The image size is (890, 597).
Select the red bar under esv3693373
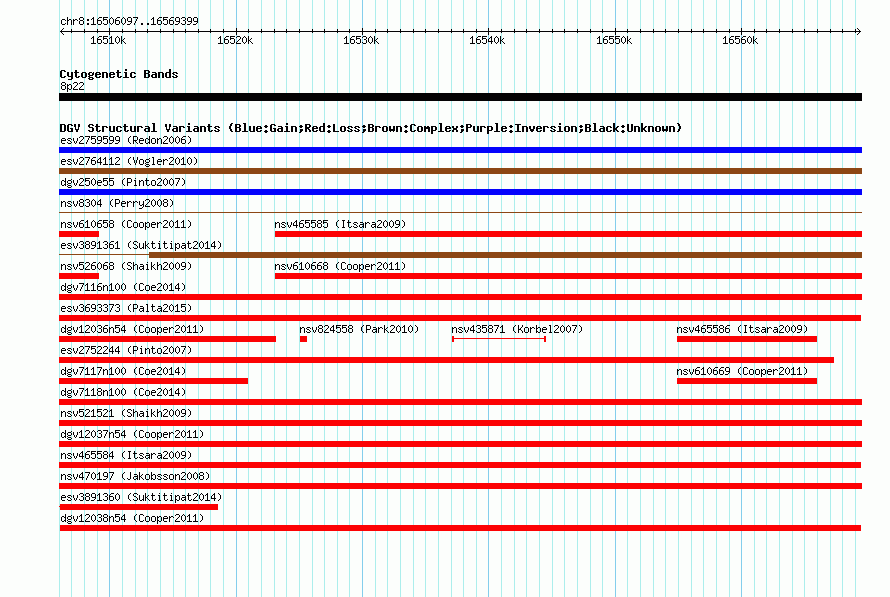460,318
